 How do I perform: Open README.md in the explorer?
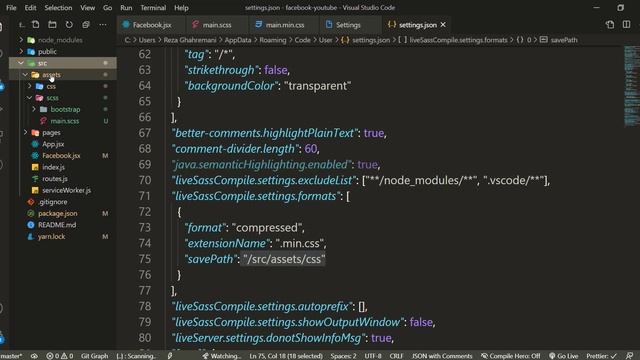tap(57, 225)
